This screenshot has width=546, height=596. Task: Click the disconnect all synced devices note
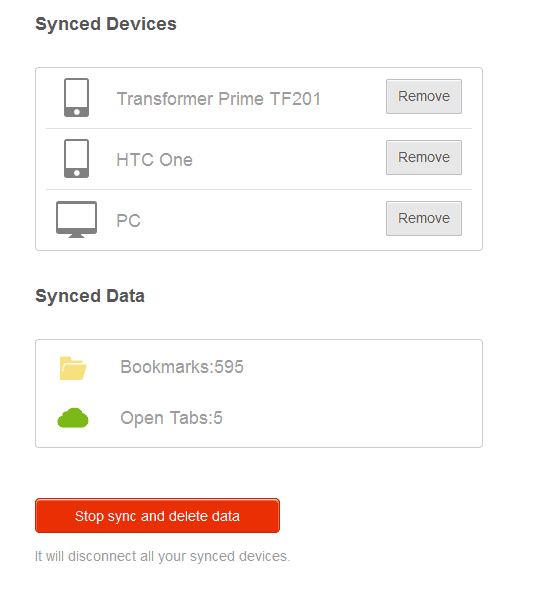click(x=162, y=556)
